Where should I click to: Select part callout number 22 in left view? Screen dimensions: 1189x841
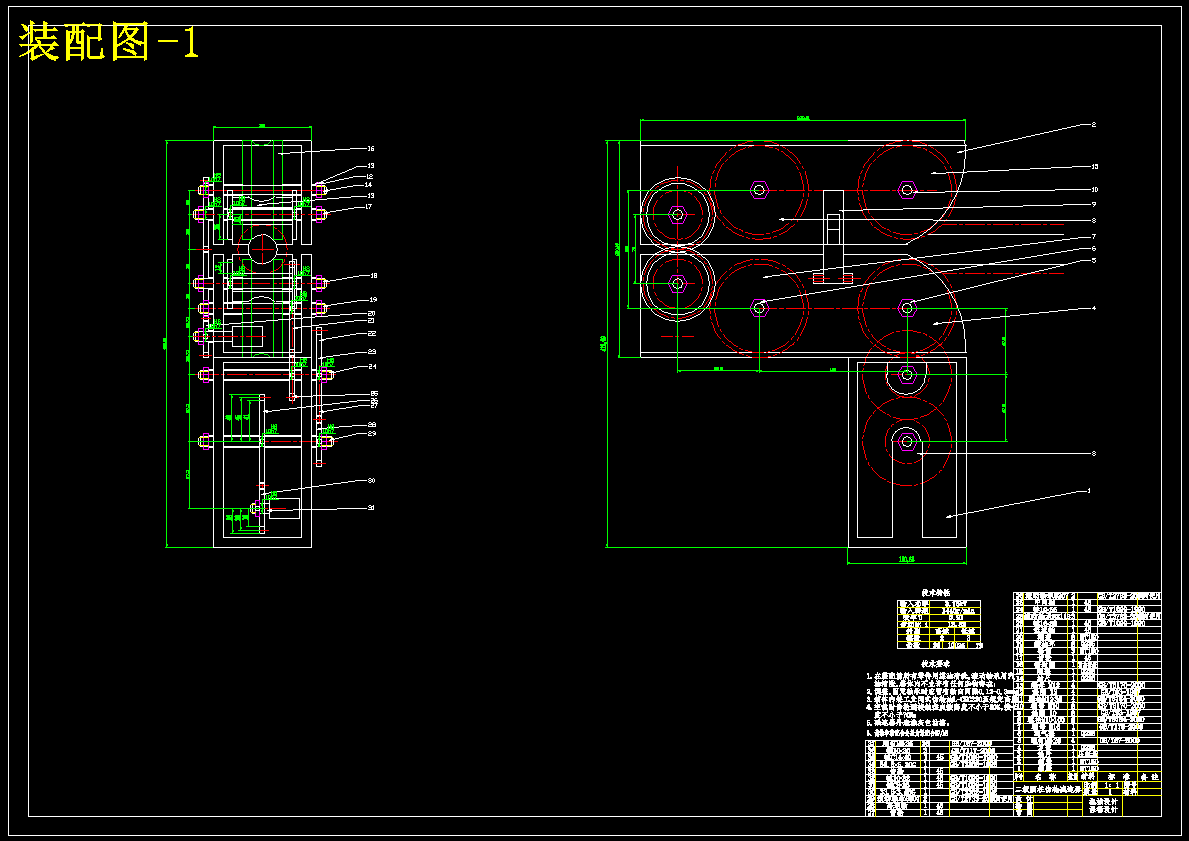tap(372, 334)
